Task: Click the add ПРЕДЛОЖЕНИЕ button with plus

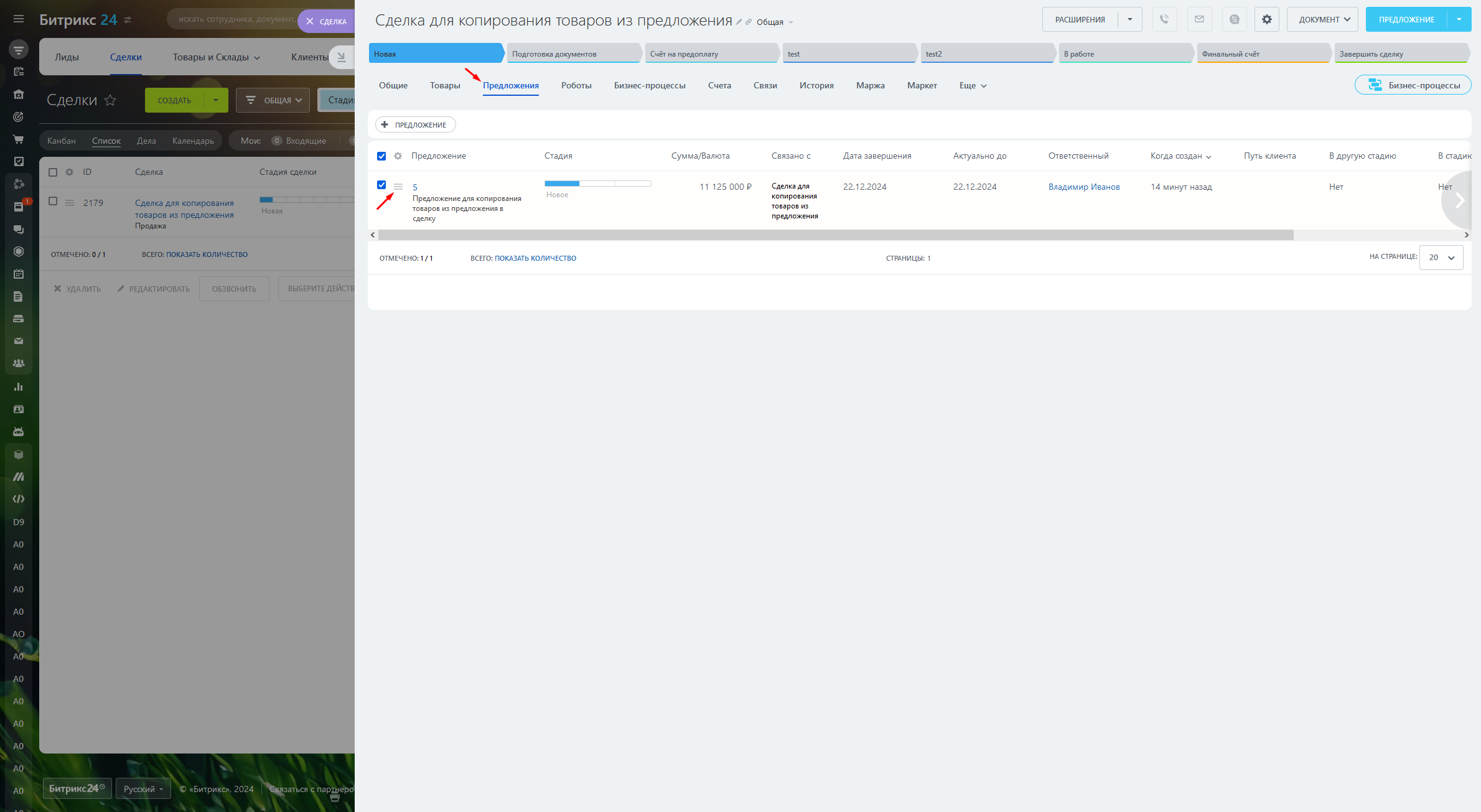Action: coord(415,125)
